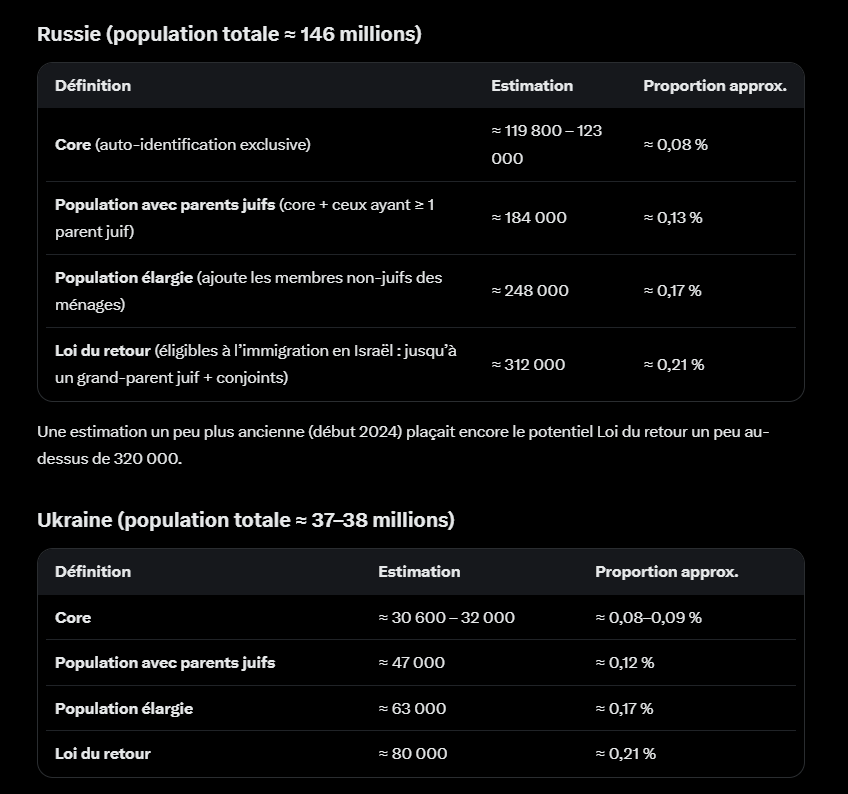Click the Ukraine population totale heading

click(x=246, y=520)
